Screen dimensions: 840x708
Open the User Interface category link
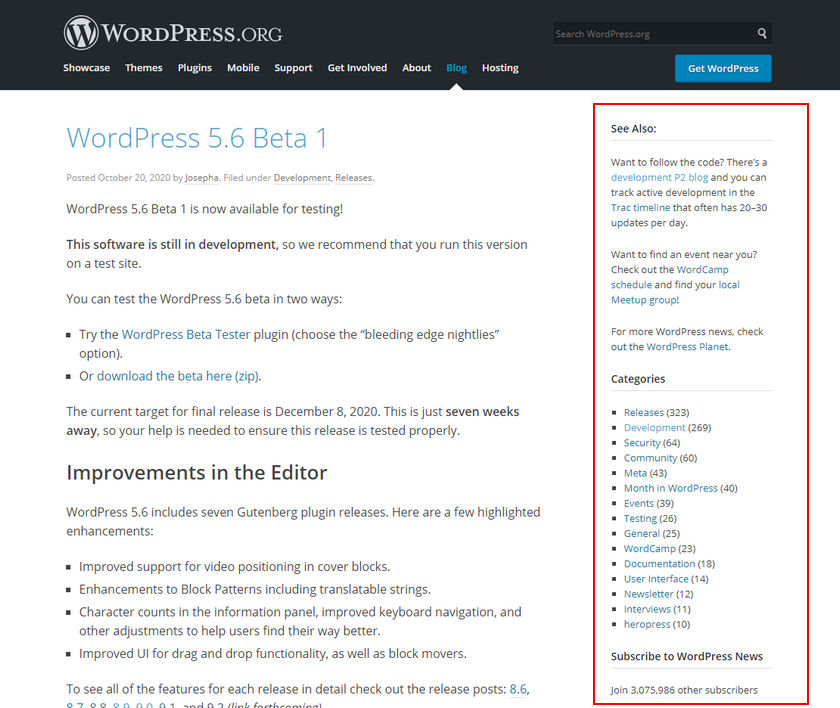point(656,579)
